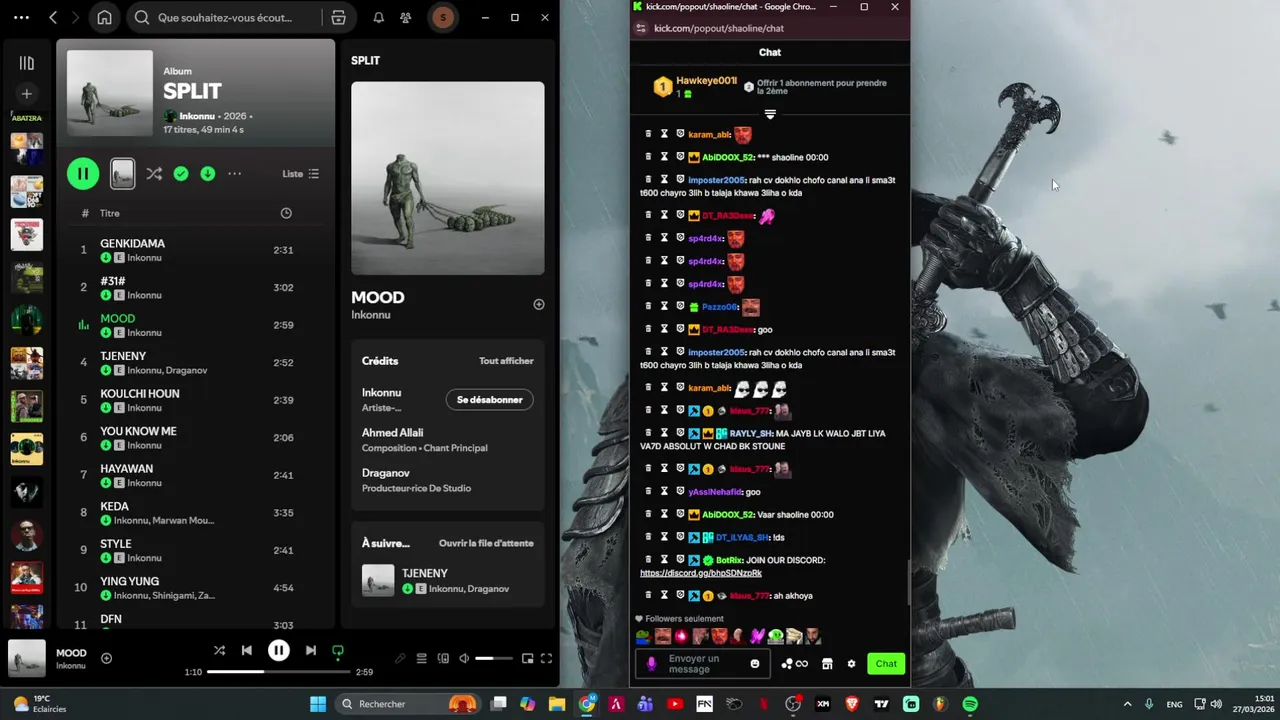Viewport: 1280px width, 720px height.
Task: Open Kick chat shop icon
Action: (x=827, y=664)
